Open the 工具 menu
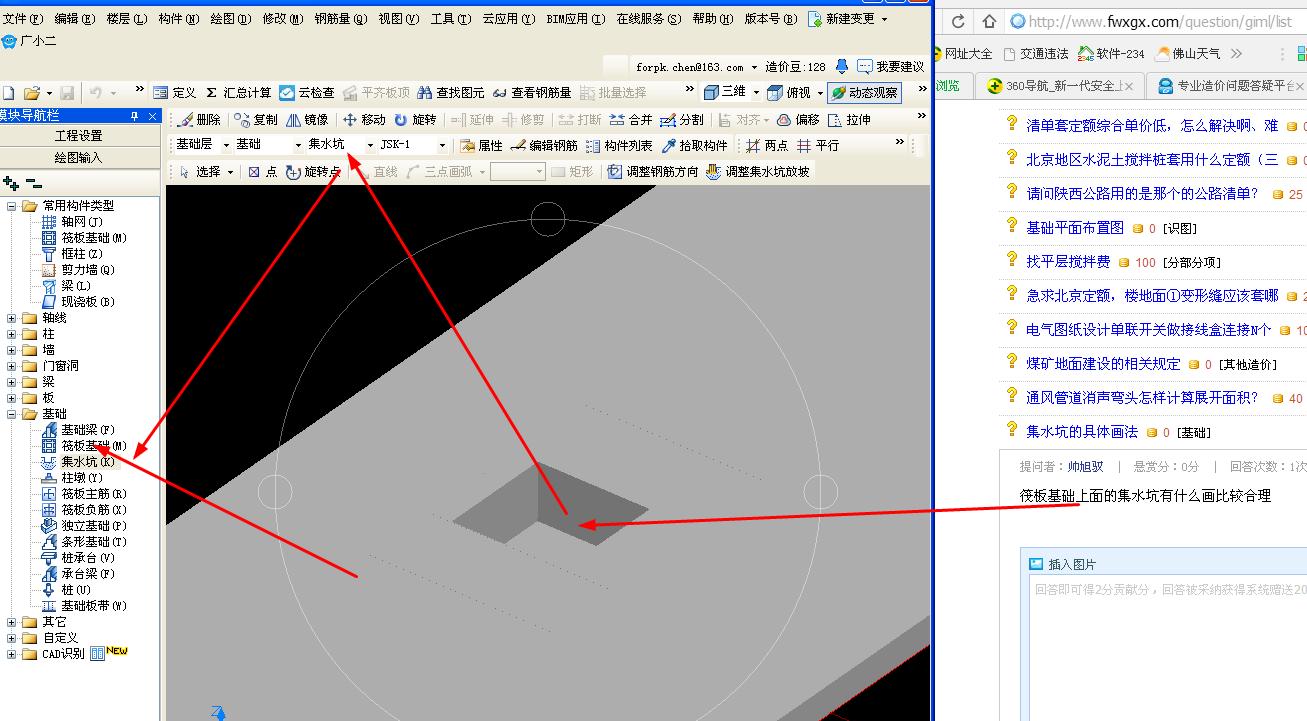The height and width of the screenshot is (721, 1307). click(451, 19)
